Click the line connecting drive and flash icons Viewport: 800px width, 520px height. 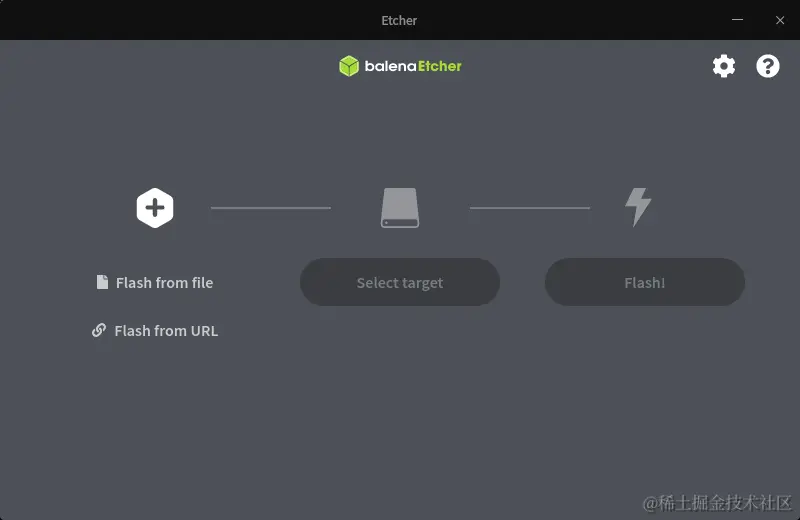pos(530,208)
